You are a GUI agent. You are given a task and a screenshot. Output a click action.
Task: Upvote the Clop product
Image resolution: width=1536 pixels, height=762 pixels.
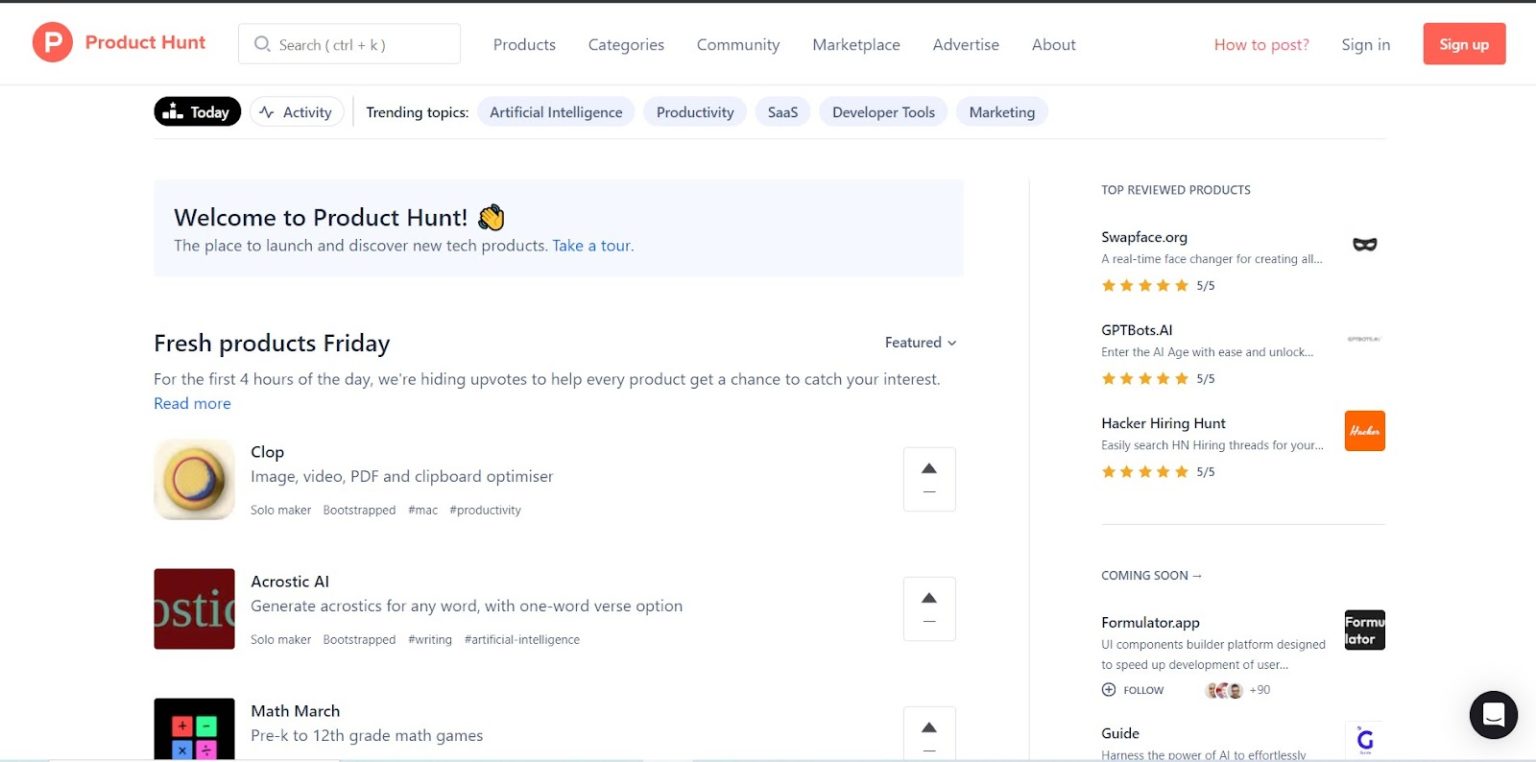point(929,479)
